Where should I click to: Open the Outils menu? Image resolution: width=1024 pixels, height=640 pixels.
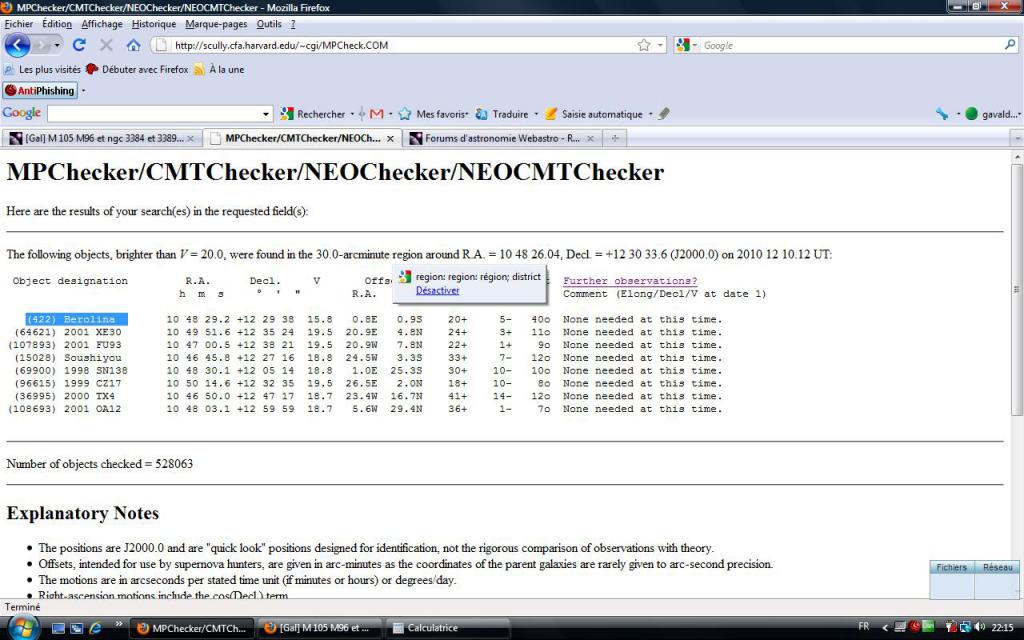pos(269,24)
